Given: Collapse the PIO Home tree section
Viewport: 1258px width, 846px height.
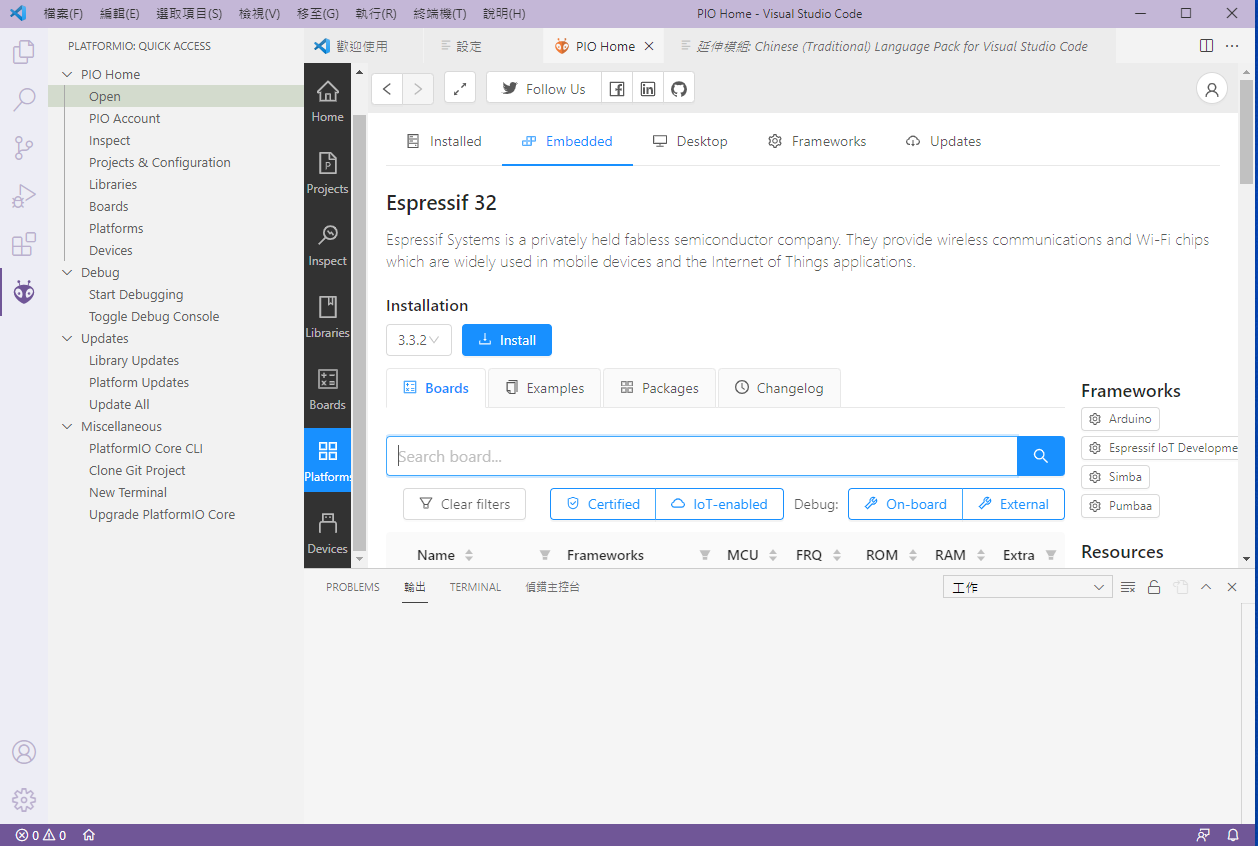Looking at the screenshot, I should 67,74.
